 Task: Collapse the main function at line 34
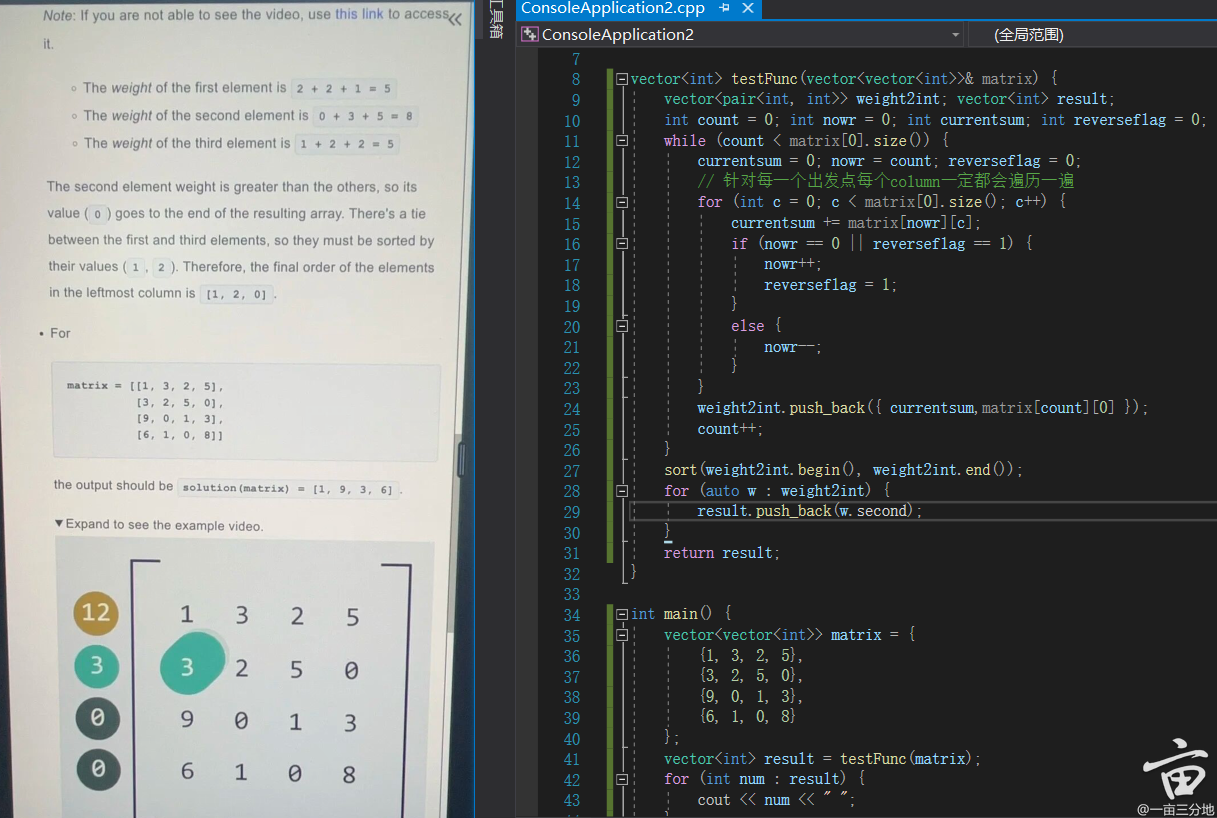(622, 614)
